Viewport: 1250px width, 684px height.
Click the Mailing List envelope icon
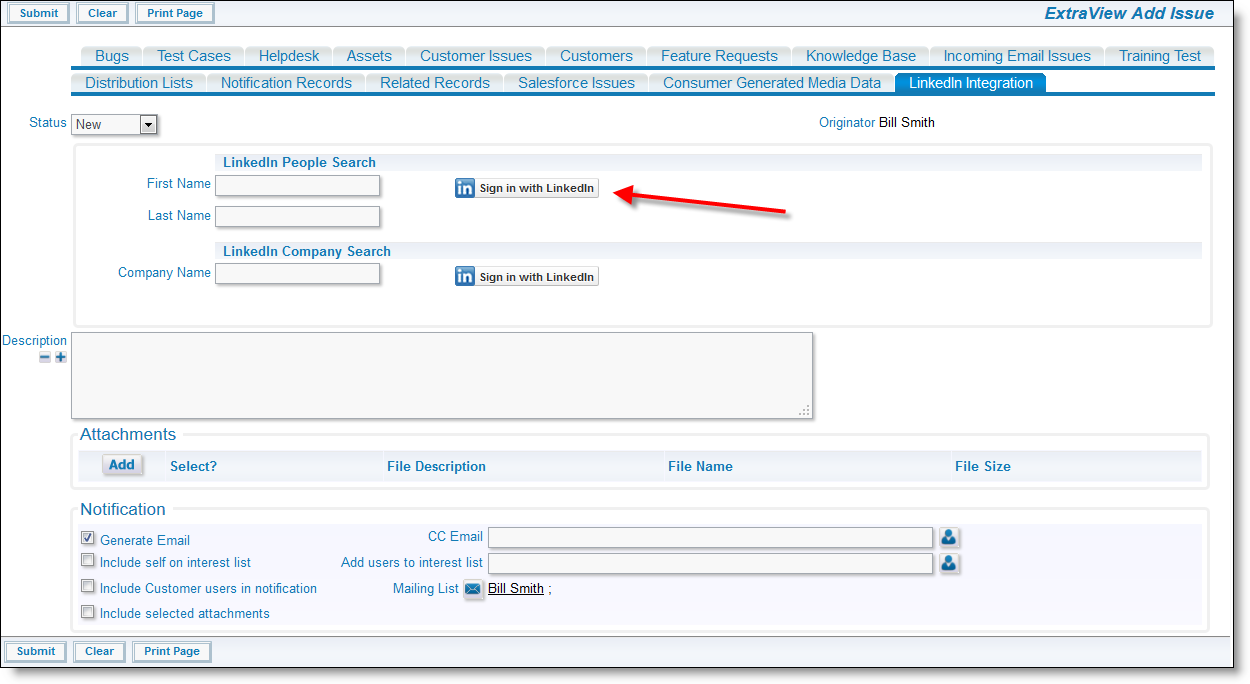coord(473,589)
